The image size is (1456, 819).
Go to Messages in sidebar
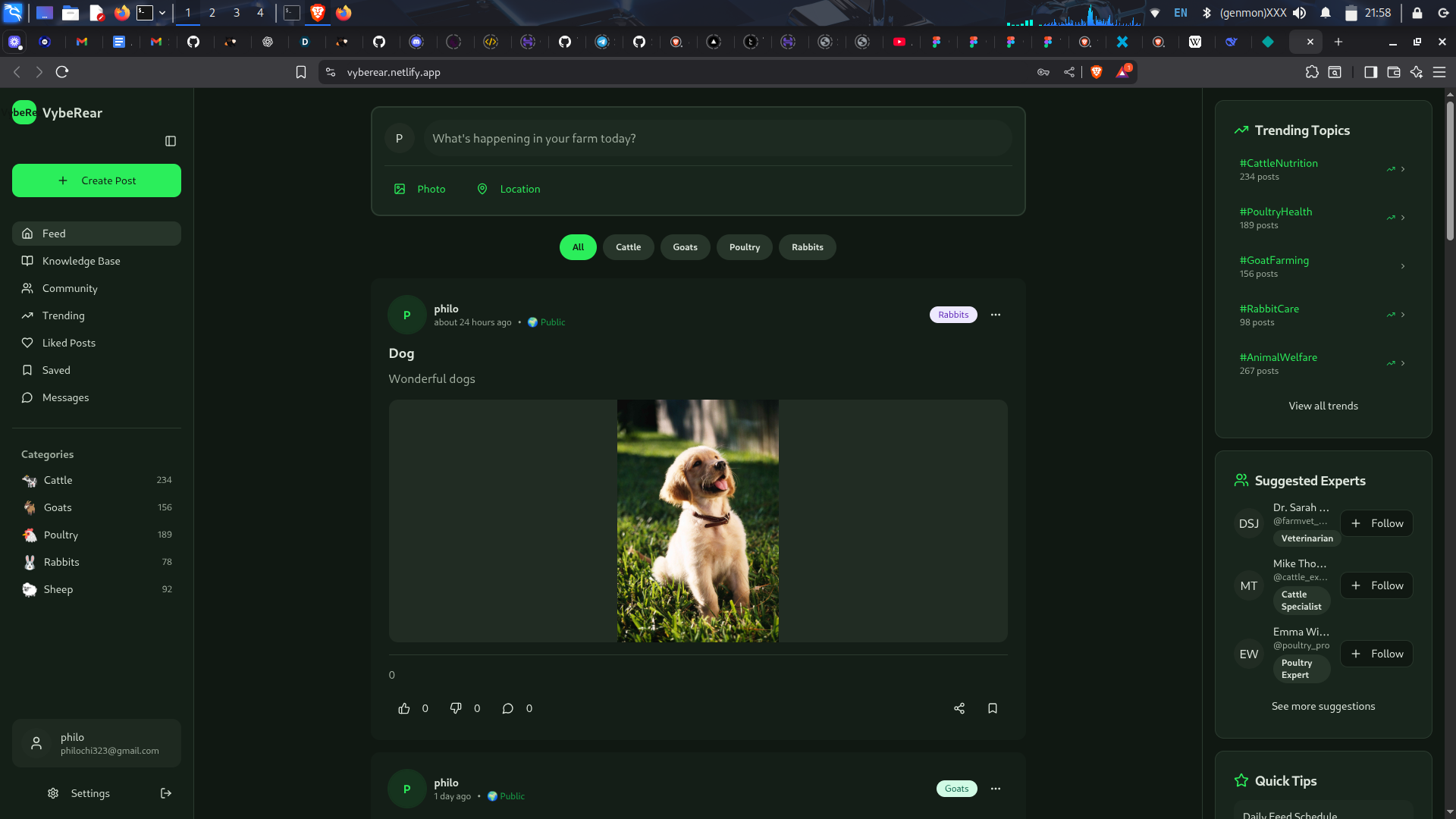(65, 397)
